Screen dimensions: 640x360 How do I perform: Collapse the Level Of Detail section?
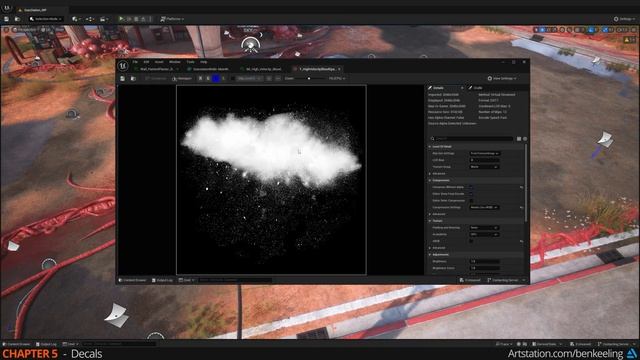tap(429, 147)
